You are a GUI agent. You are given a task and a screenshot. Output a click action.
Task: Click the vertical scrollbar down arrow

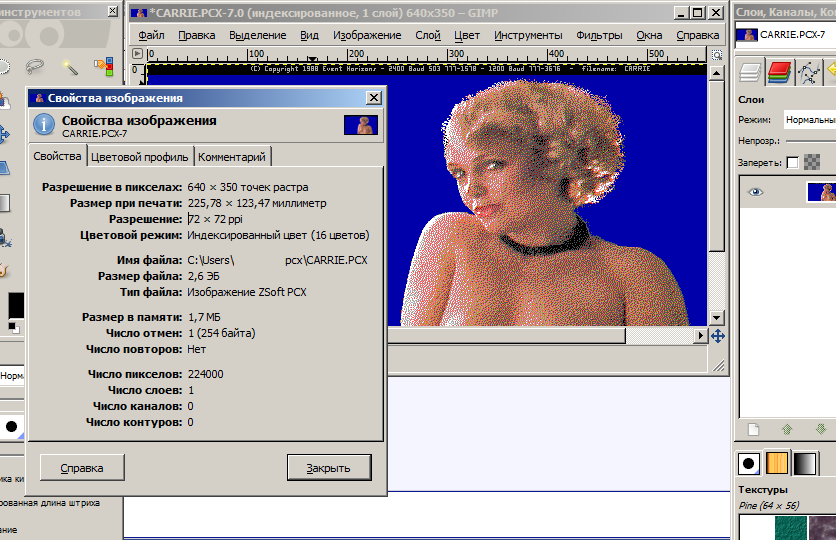pos(717,318)
